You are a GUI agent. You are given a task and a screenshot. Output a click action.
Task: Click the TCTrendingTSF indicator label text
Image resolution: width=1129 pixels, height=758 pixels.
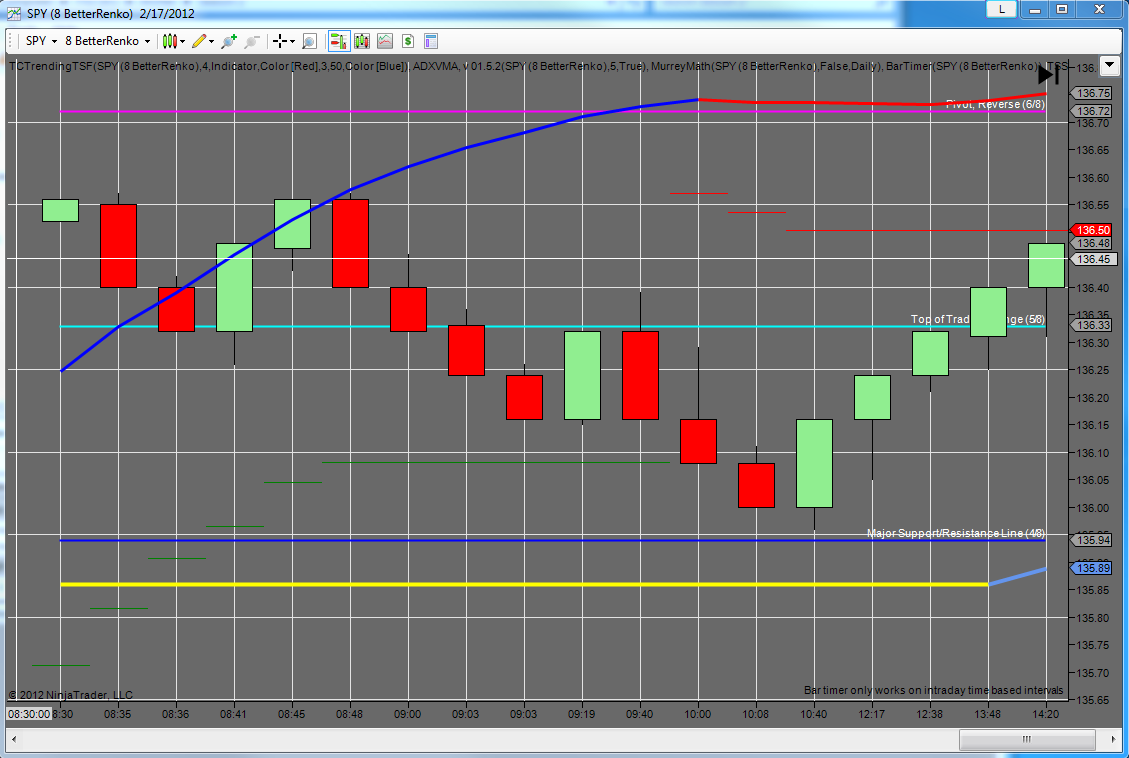point(209,66)
